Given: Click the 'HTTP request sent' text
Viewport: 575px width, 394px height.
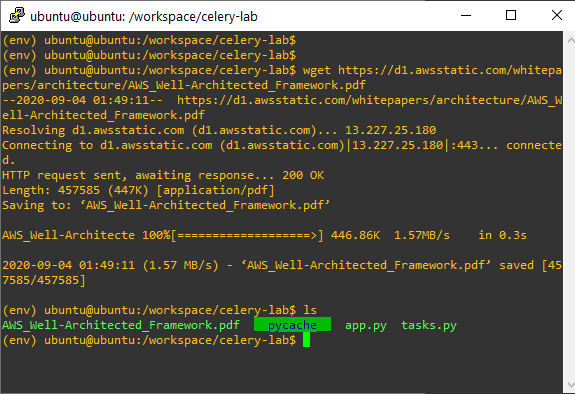Looking at the screenshot, I should [x=65, y=175].
